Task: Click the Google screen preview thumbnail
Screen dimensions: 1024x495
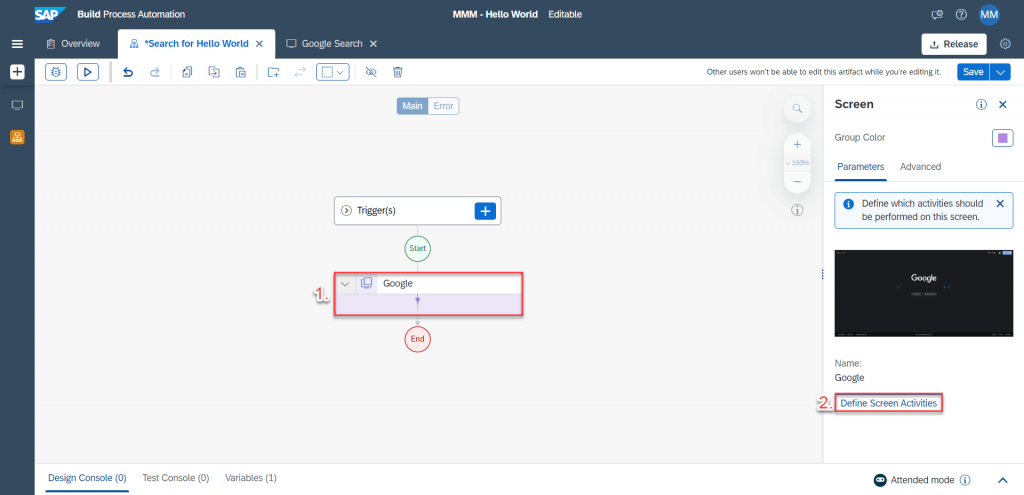Action: pos(923,294)
